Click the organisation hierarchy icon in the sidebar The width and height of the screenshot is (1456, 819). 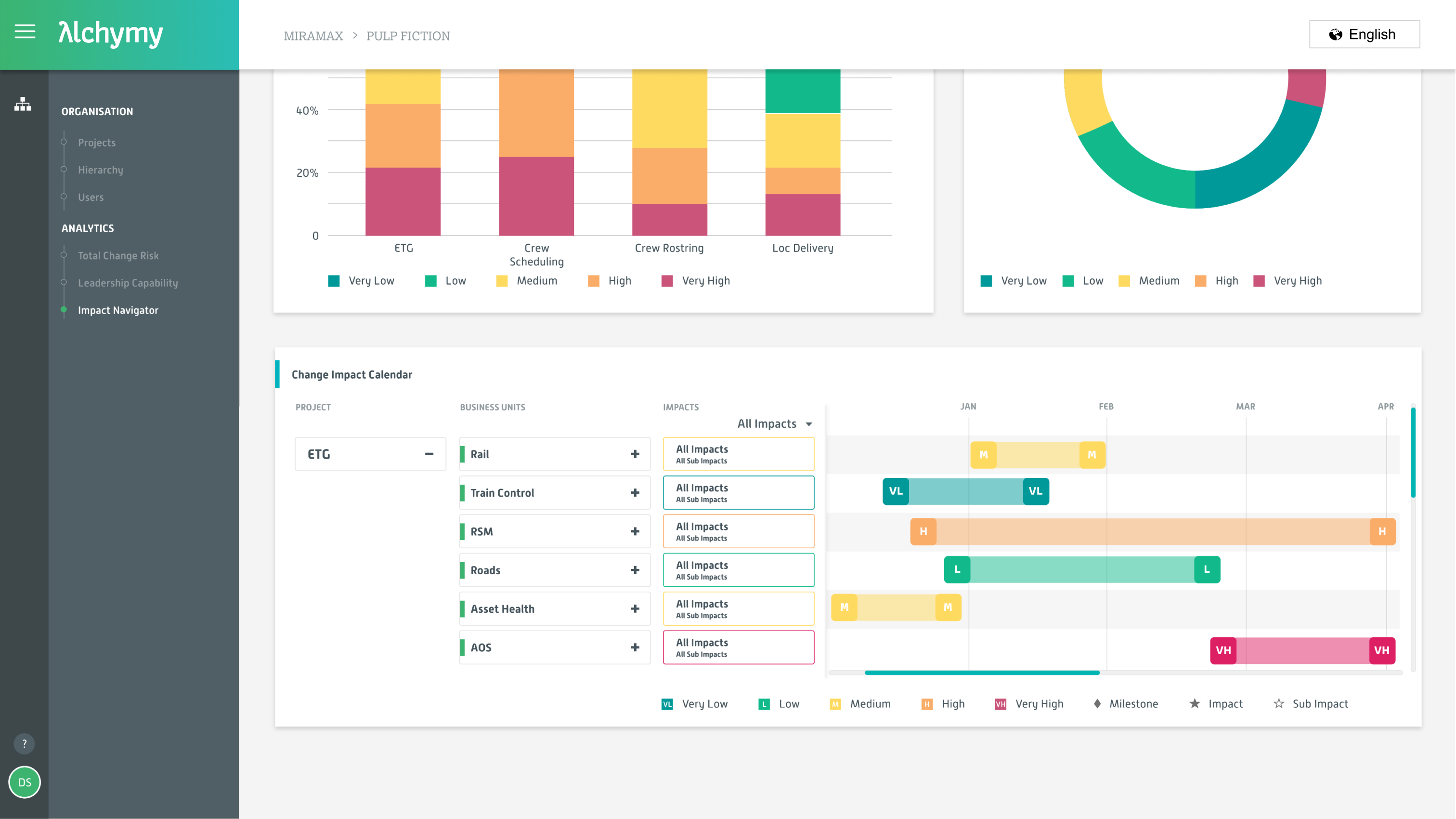click(23, 105)
